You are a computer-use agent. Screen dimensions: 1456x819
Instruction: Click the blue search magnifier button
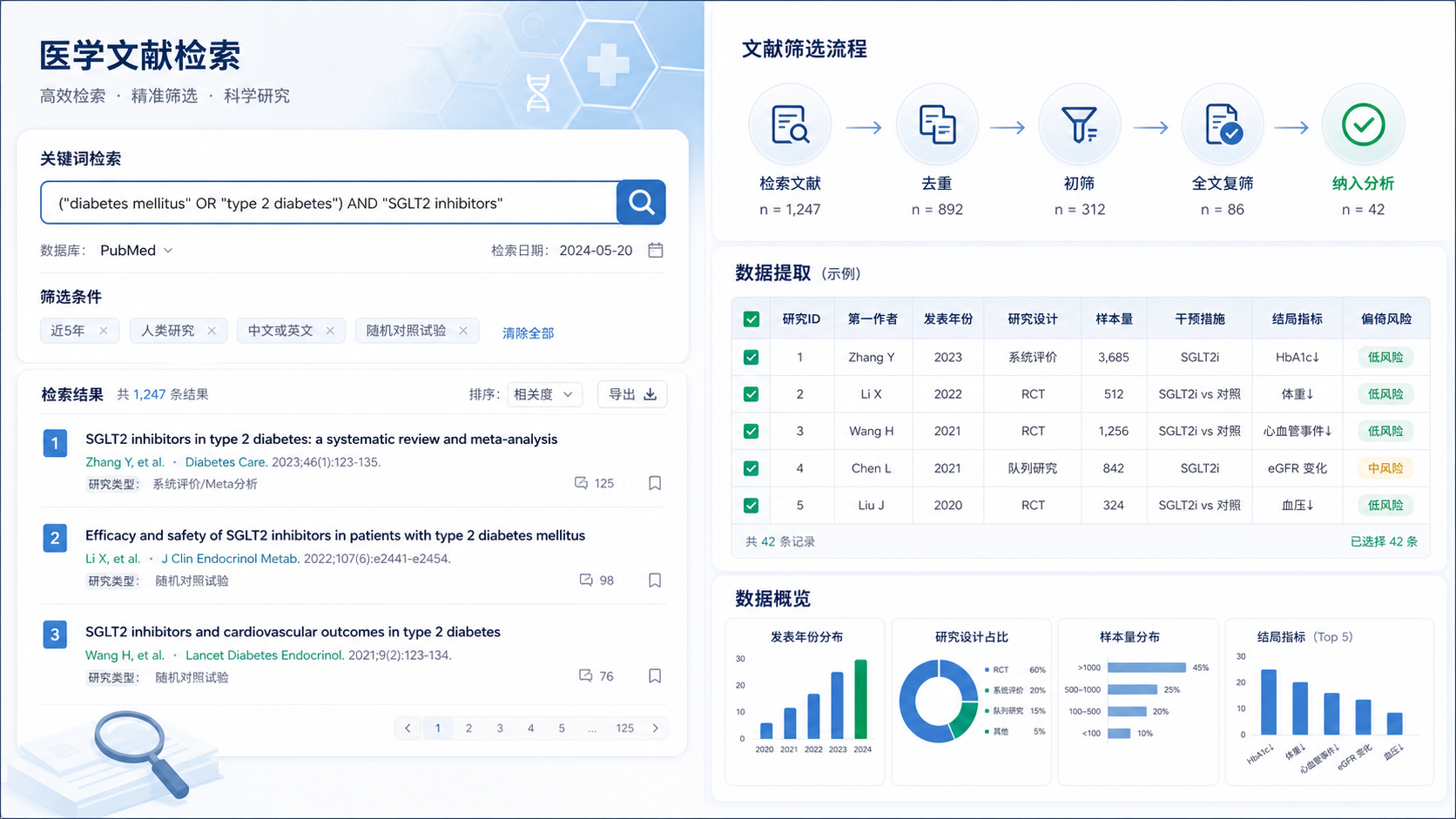point(641,202)
